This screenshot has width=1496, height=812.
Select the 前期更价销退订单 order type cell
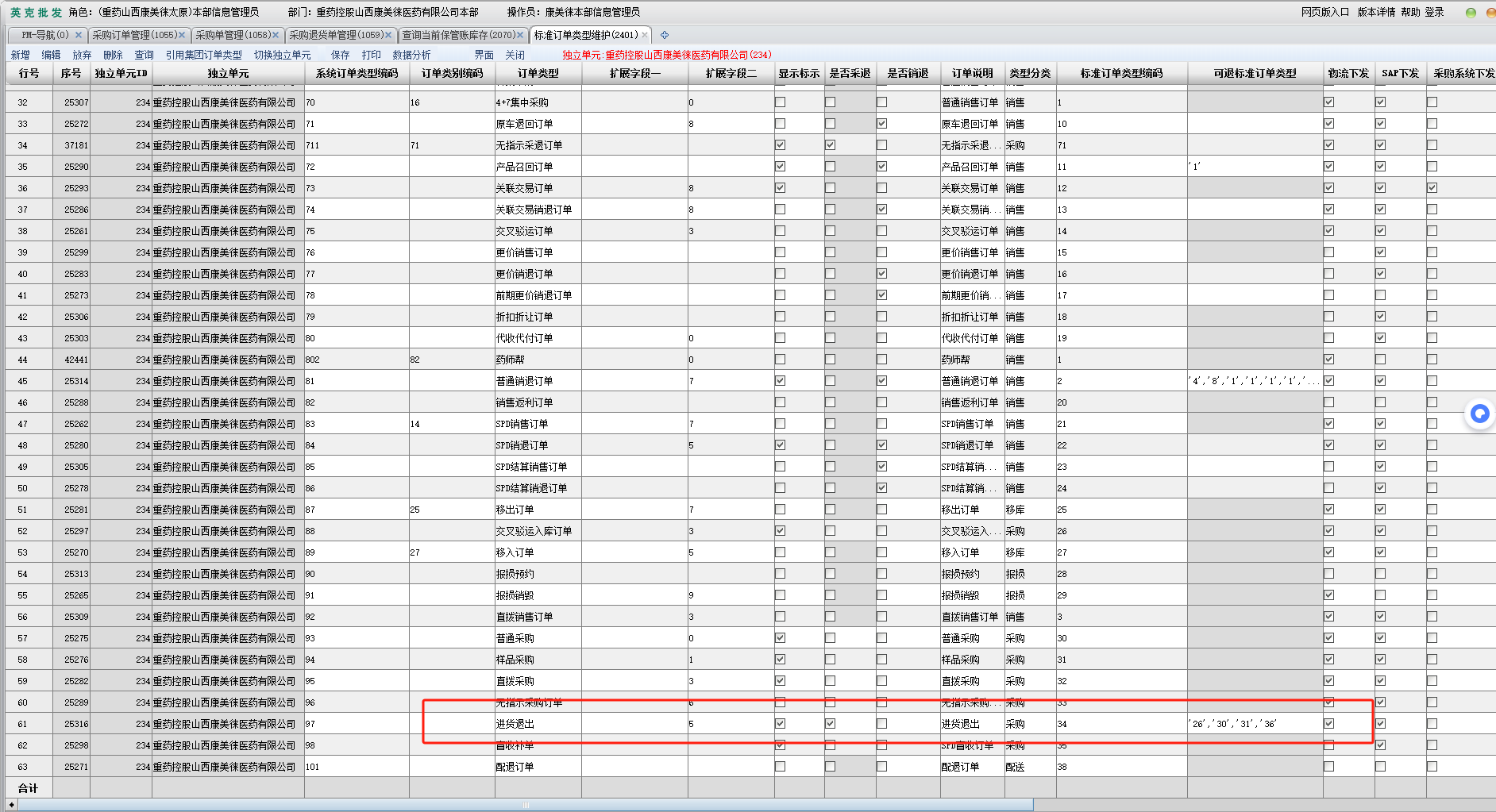click(x=538, y=295)
